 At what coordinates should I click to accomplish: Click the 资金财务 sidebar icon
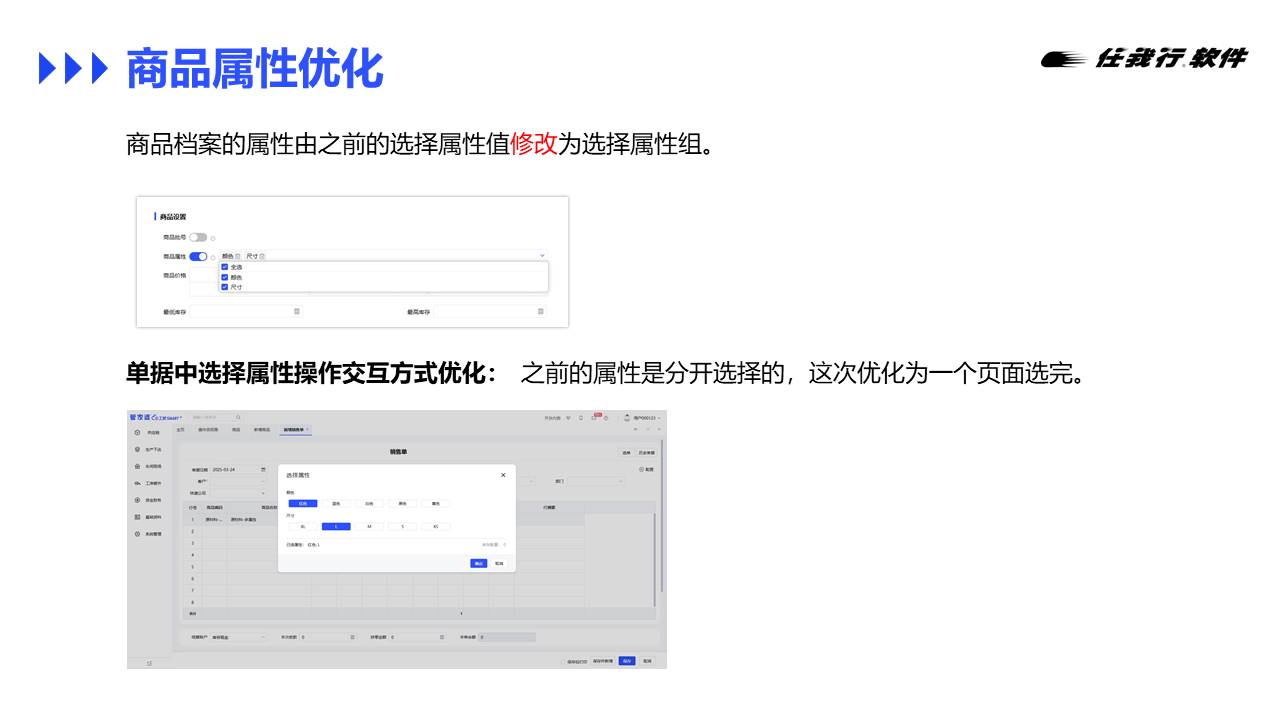coord(137,500)
